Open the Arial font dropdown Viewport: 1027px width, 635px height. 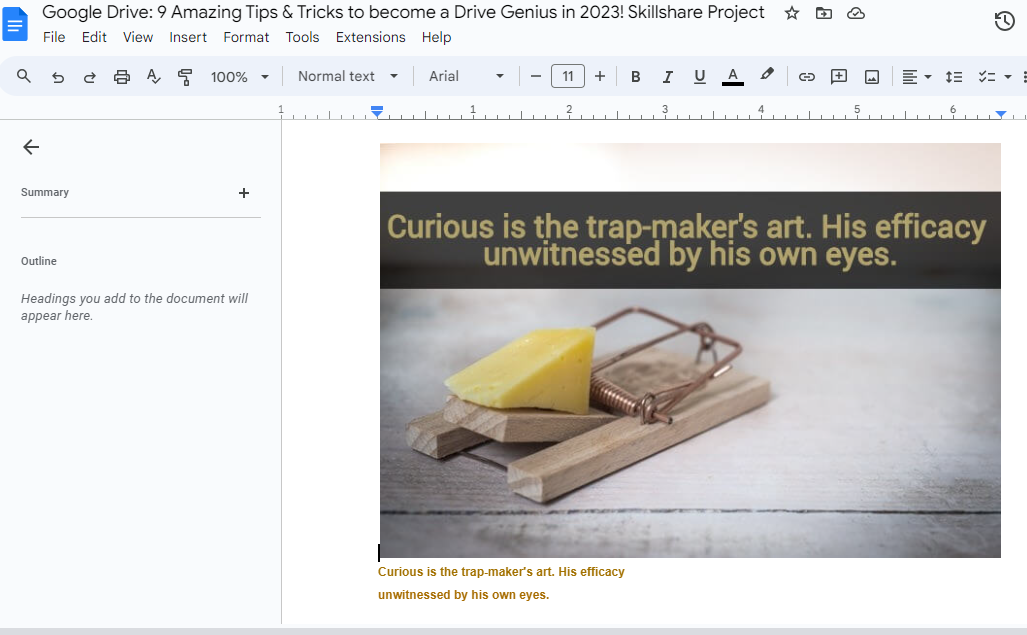click(x=466, y=77)
